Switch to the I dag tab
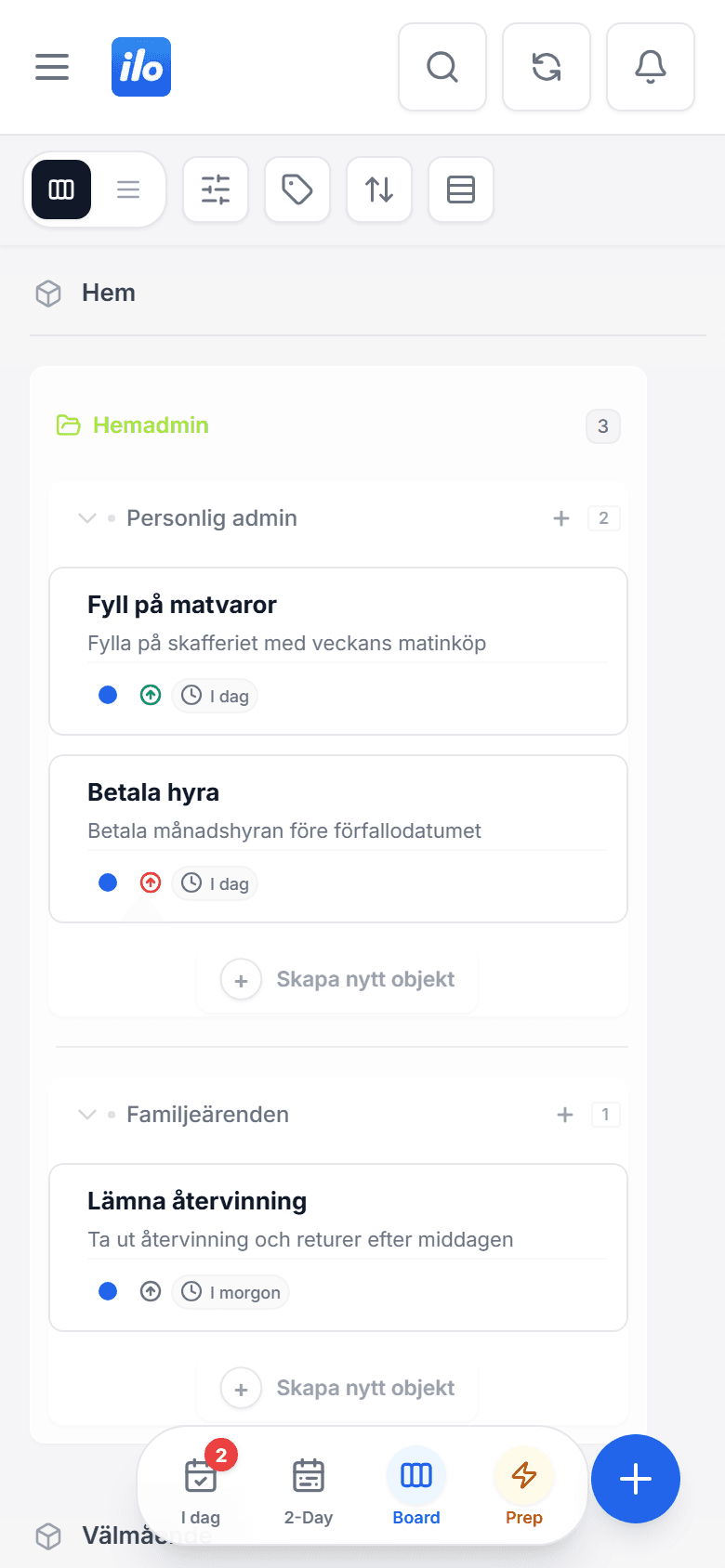 coord(201,1486)
